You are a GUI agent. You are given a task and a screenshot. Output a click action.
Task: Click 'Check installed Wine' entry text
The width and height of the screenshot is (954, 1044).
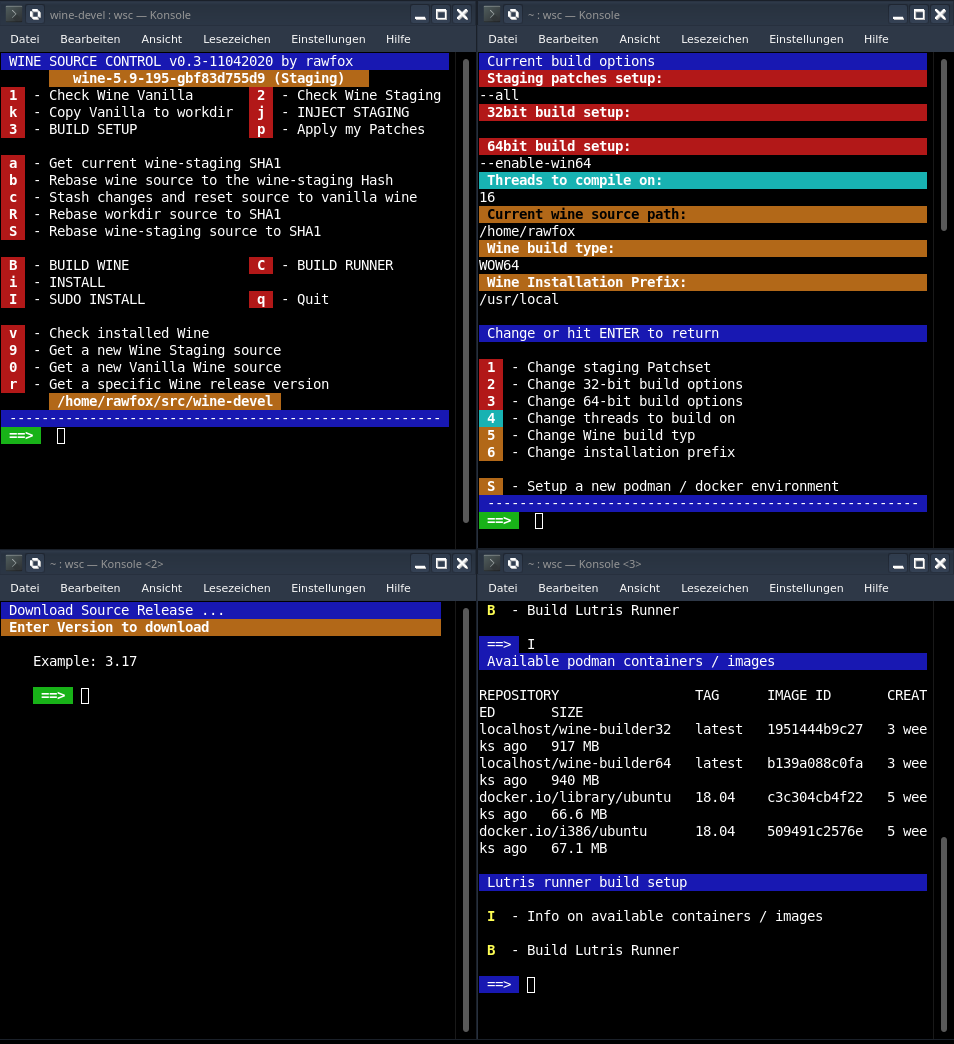(x=129, y=333)
